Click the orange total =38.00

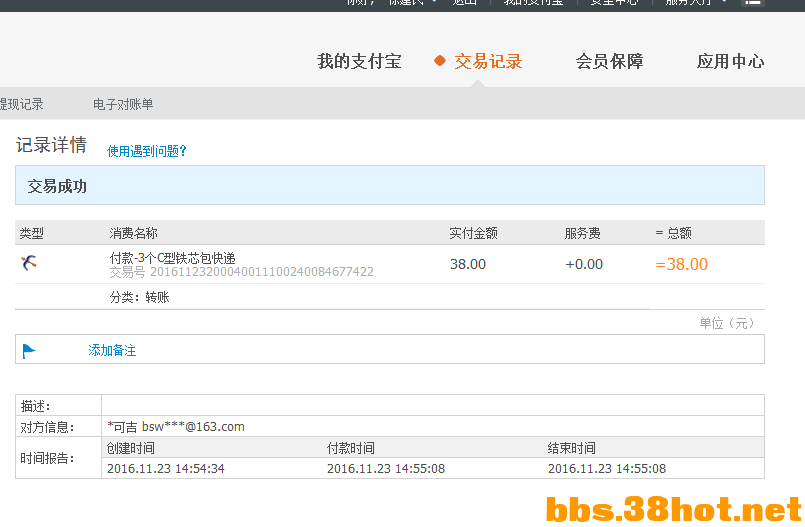pos(681,264)
